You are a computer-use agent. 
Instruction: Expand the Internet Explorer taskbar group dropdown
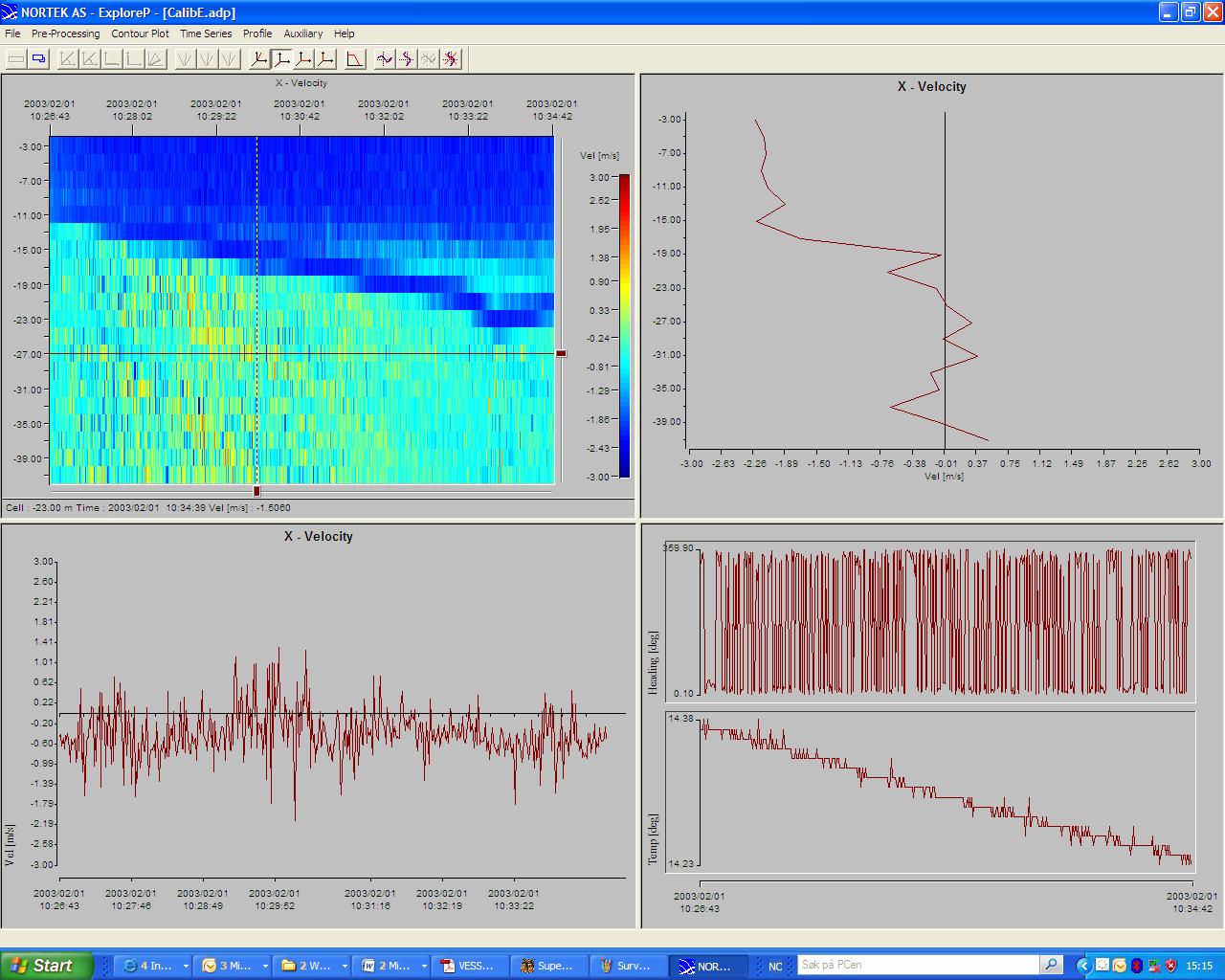[x=186, y=967]
